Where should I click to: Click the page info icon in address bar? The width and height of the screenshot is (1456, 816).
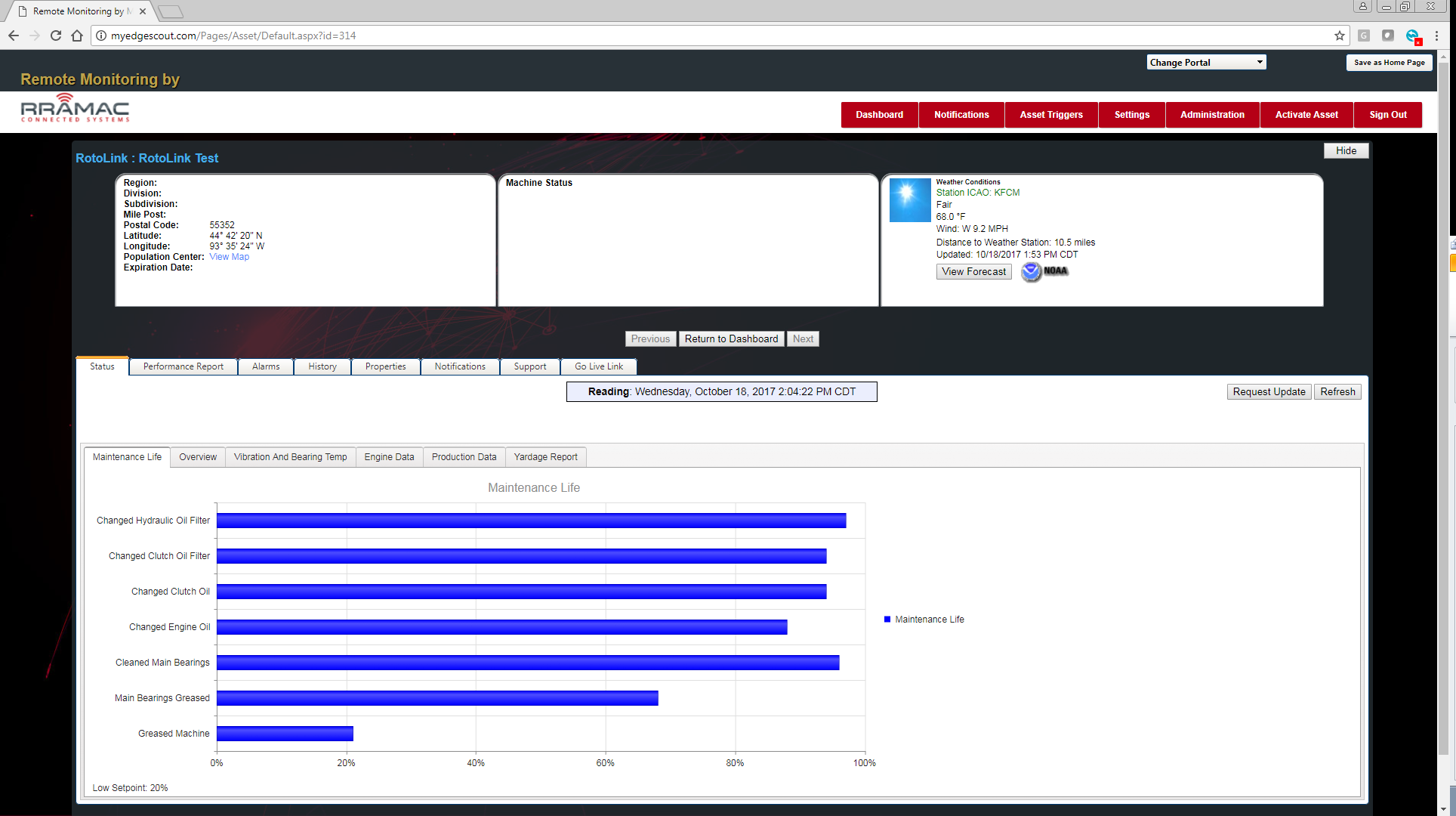pyautogui.click(x=100, y=36)
